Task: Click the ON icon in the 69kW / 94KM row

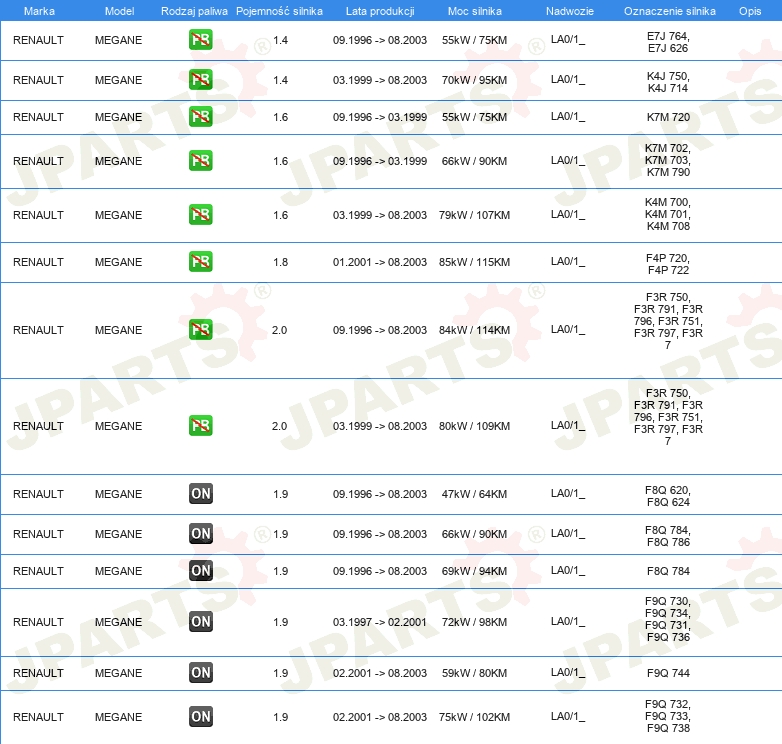Action: pyautogui.click(x=201, y=571)
